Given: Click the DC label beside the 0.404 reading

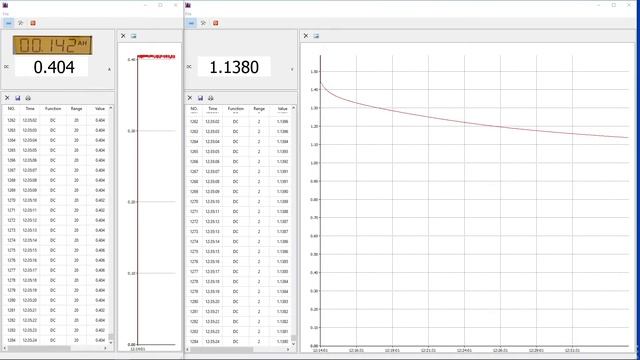Looking at the screenshot, I should click(x=6, y=67).
